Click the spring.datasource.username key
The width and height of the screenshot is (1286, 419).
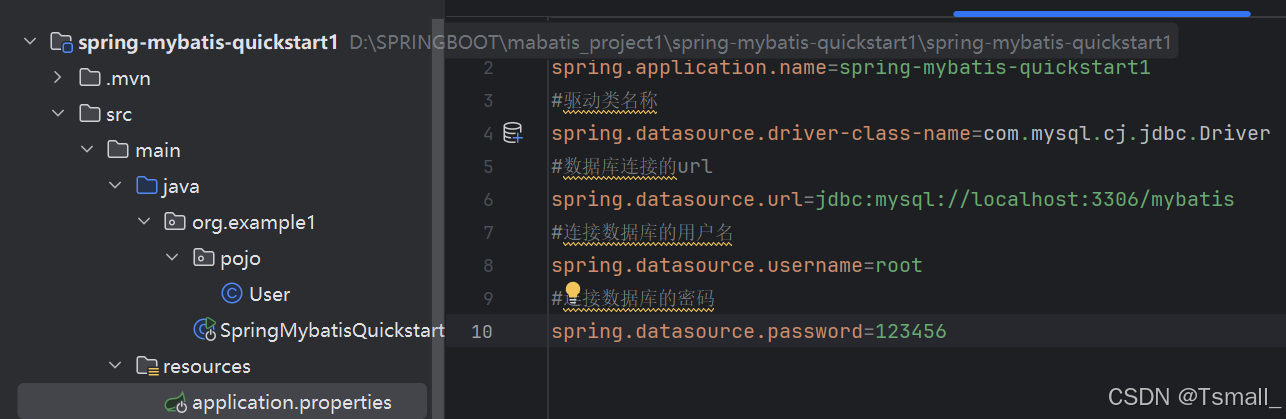tap(707, 265)
